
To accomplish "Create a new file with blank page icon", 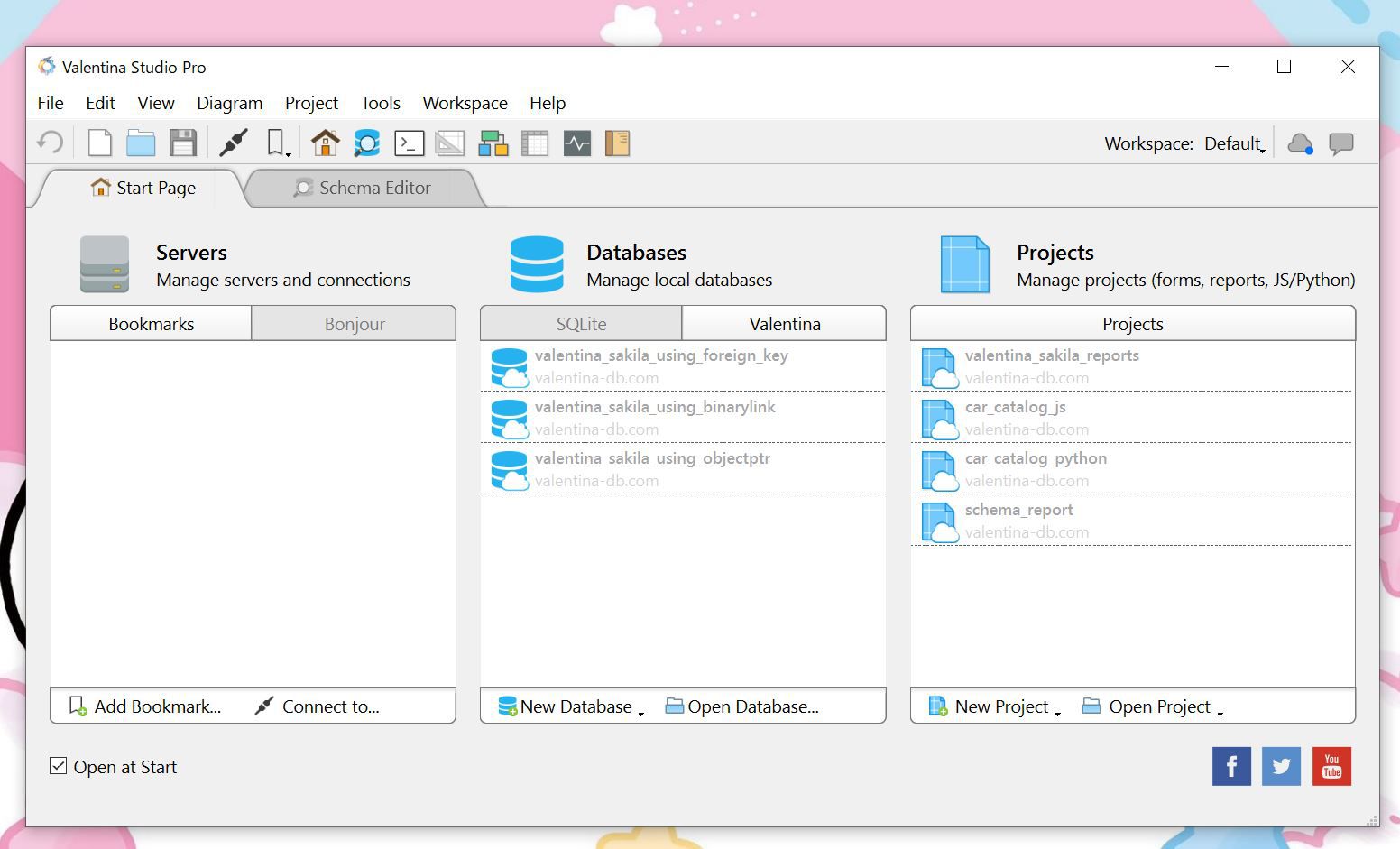I will pyautogui.click(x=99, y=143).
